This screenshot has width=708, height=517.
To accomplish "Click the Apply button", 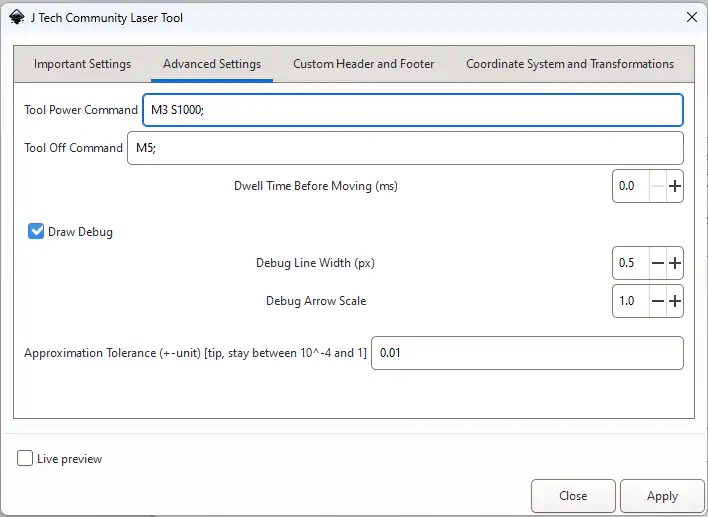I will click(662, 496).
